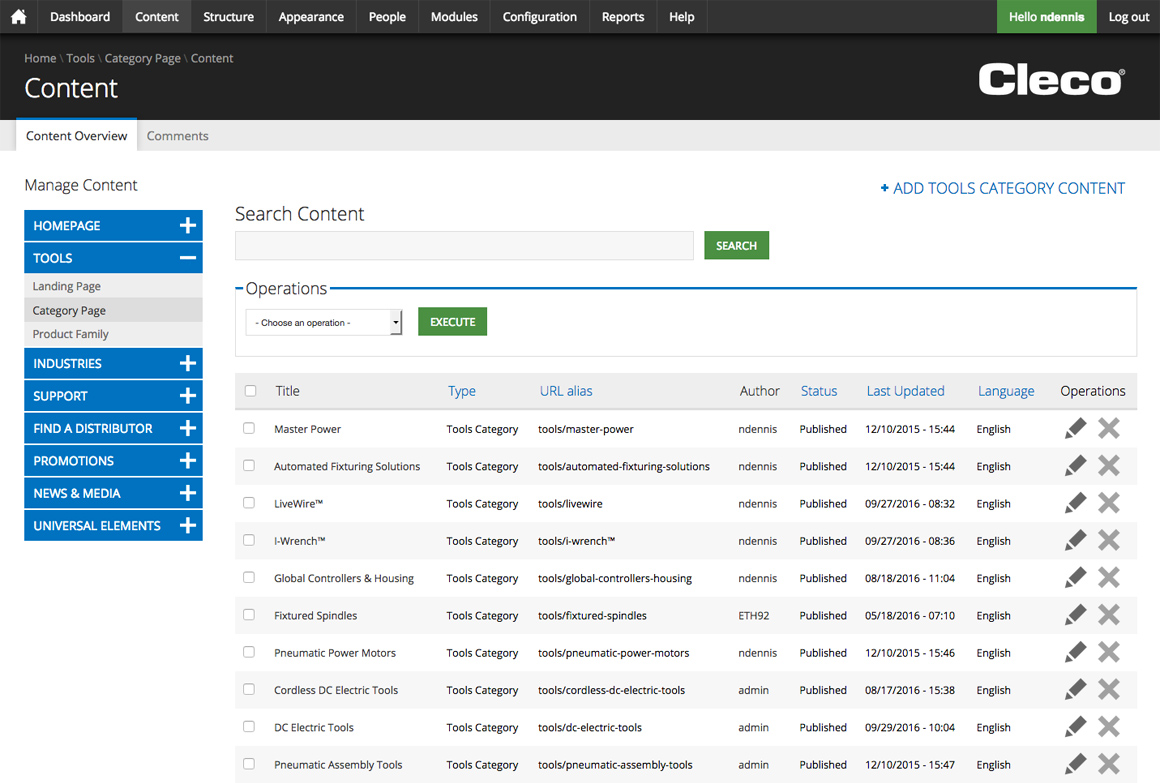
Task: Sort the table by Type column
Action: (462, 391)
